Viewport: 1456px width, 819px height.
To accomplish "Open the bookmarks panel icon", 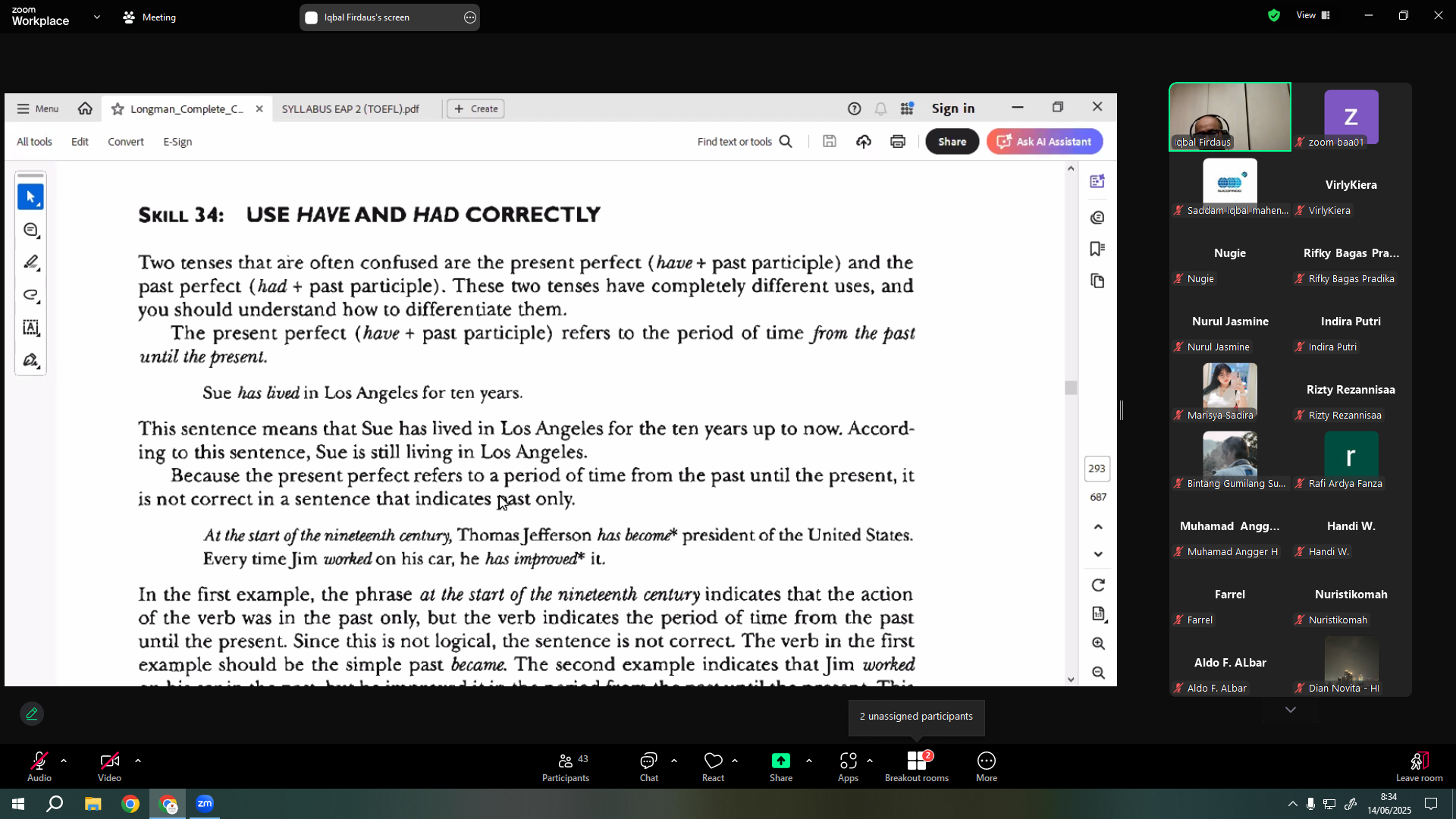I will (x=1097, y=249).
